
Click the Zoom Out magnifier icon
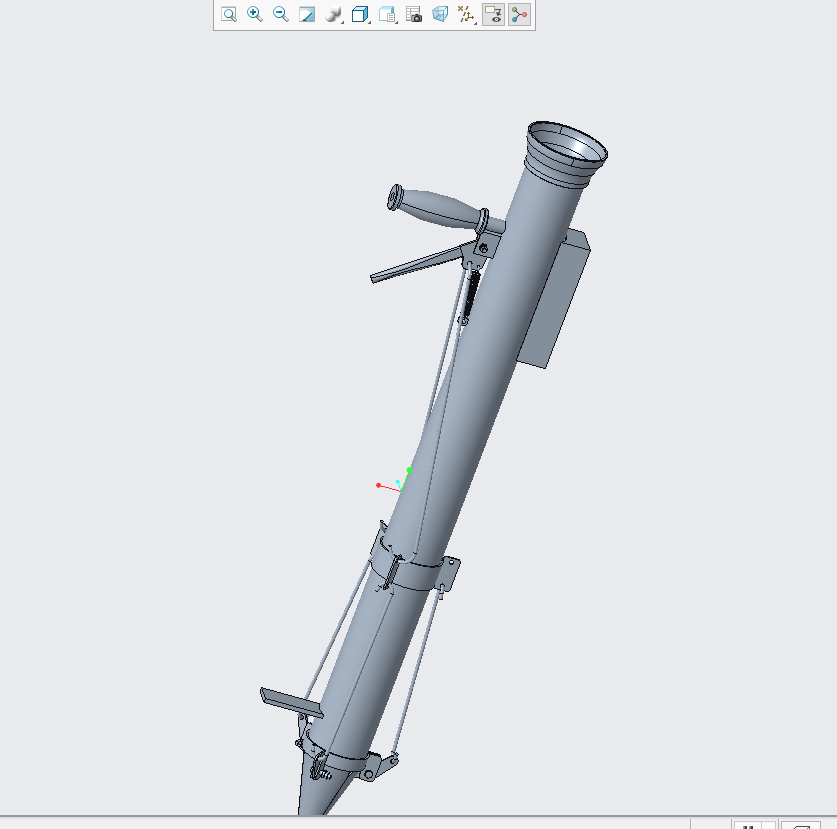[281, 14]
